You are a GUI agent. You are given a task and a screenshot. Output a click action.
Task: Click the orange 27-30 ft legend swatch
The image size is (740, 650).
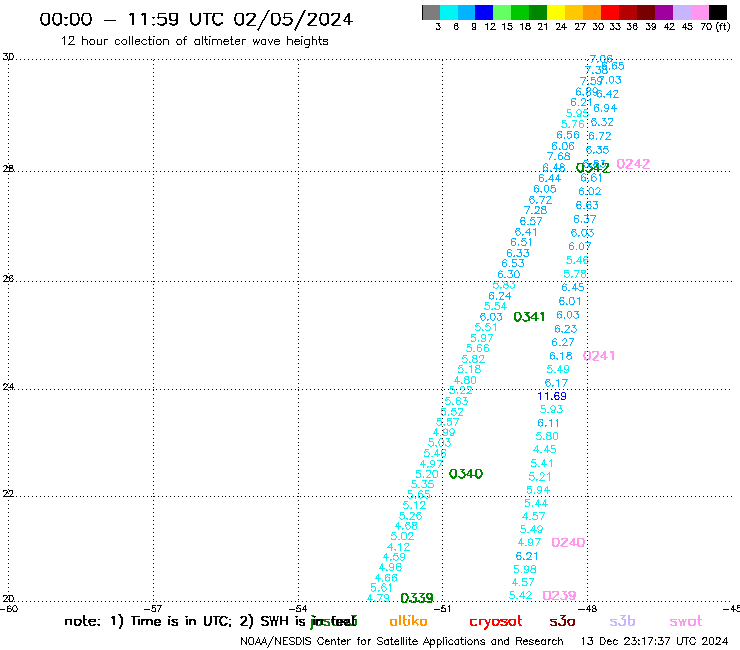(x=592, y=12)
